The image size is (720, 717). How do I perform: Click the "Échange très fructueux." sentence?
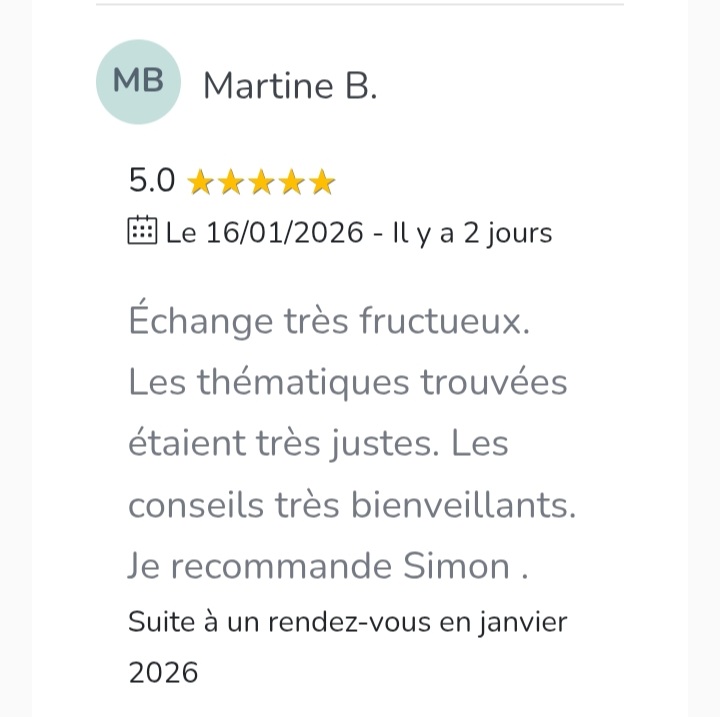328,321
